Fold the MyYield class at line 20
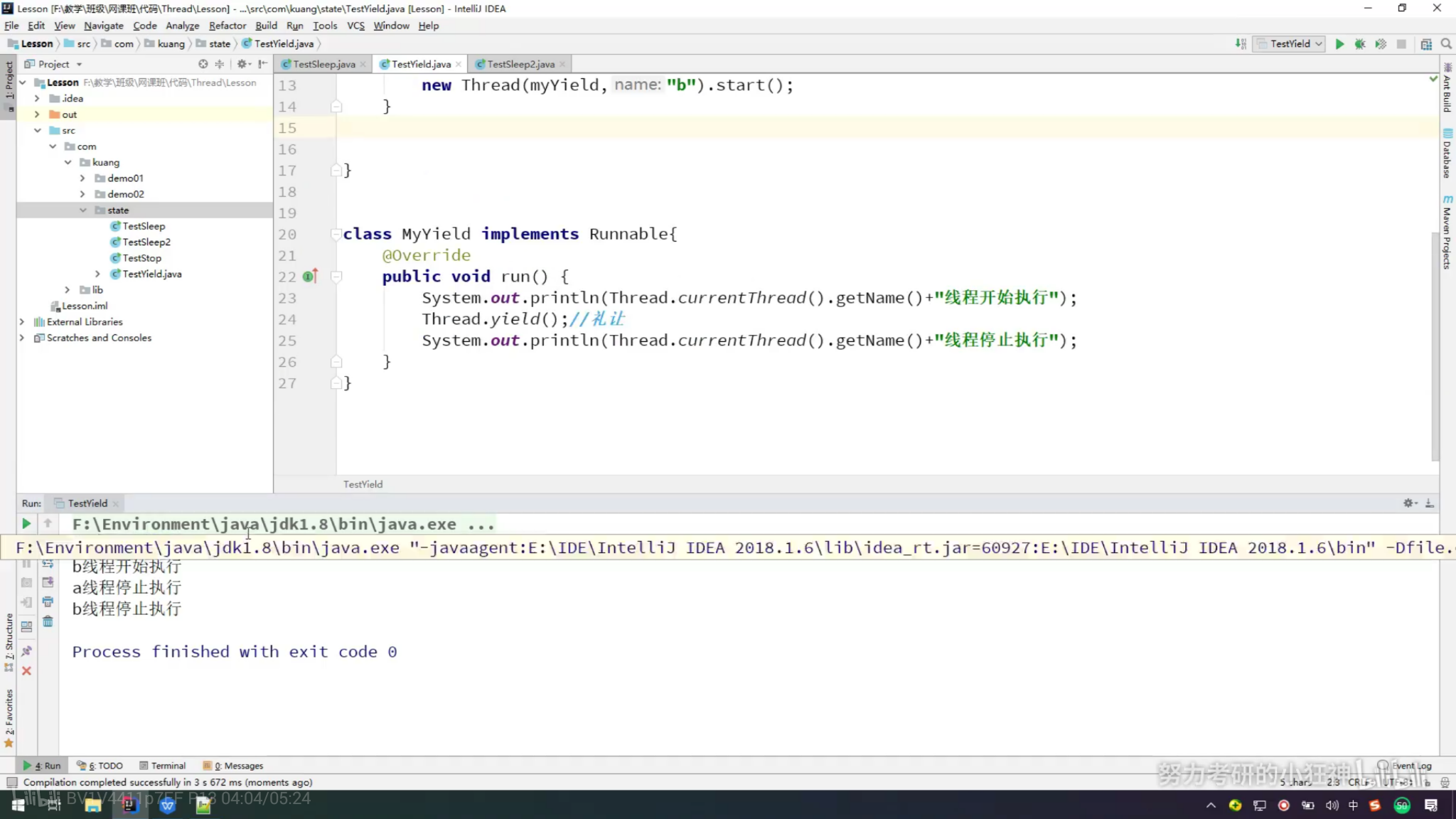Image resolution: width=1456 pixels, height=819 pixels. click(337, 234)
